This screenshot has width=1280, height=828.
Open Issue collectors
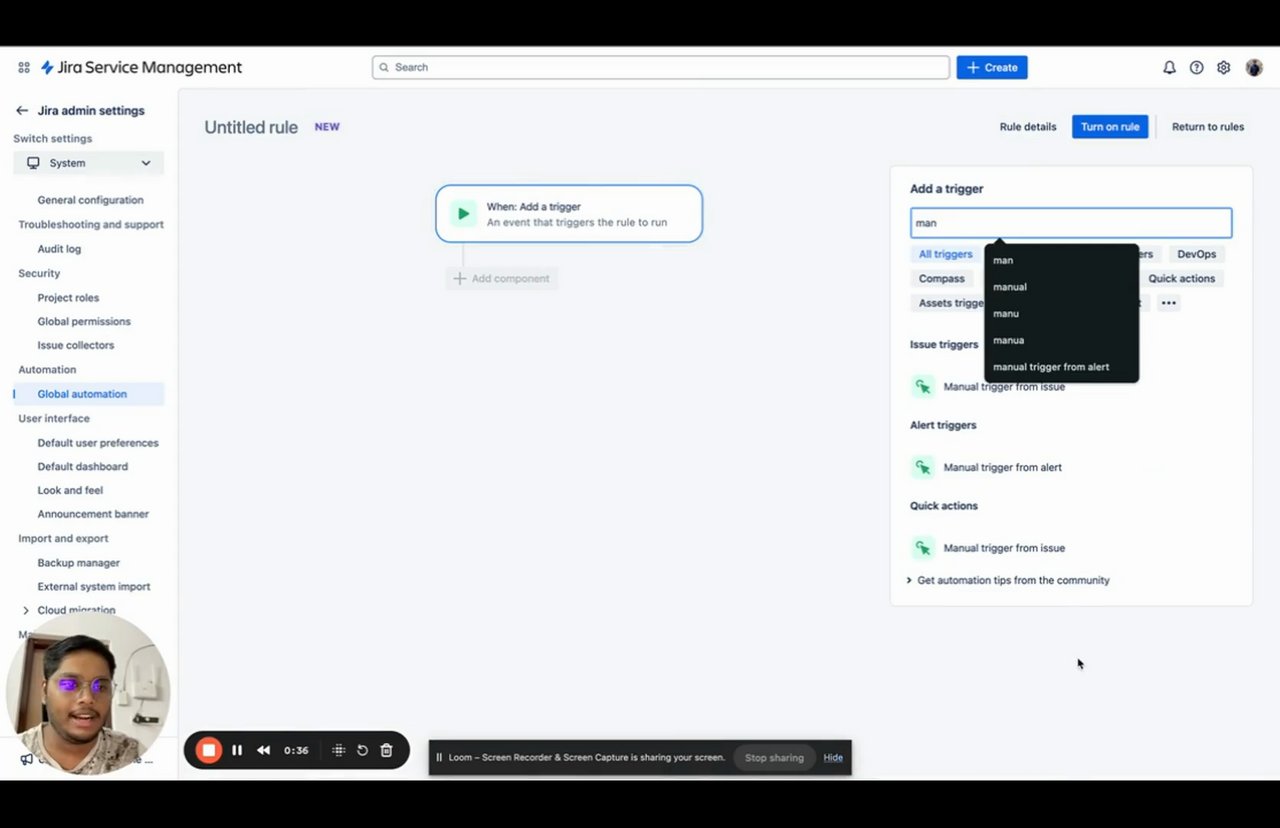[x=76, y=346]
